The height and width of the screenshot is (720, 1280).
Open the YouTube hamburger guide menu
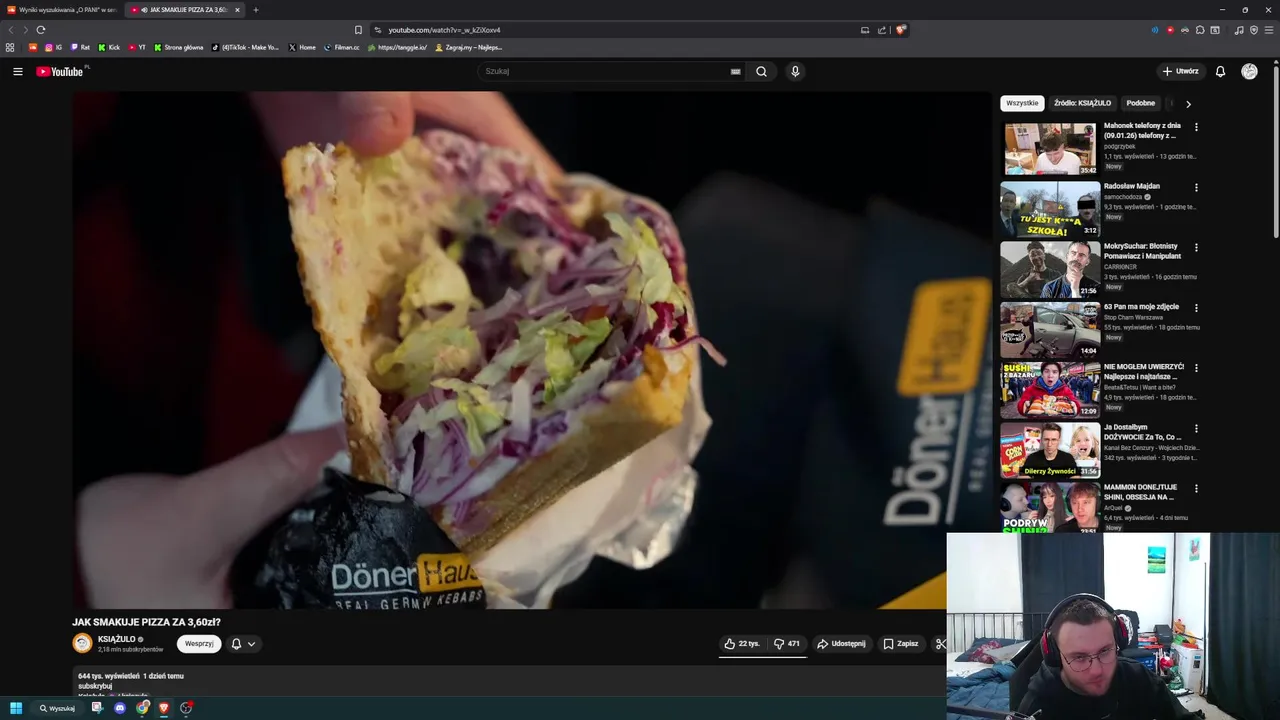(17, 71)
